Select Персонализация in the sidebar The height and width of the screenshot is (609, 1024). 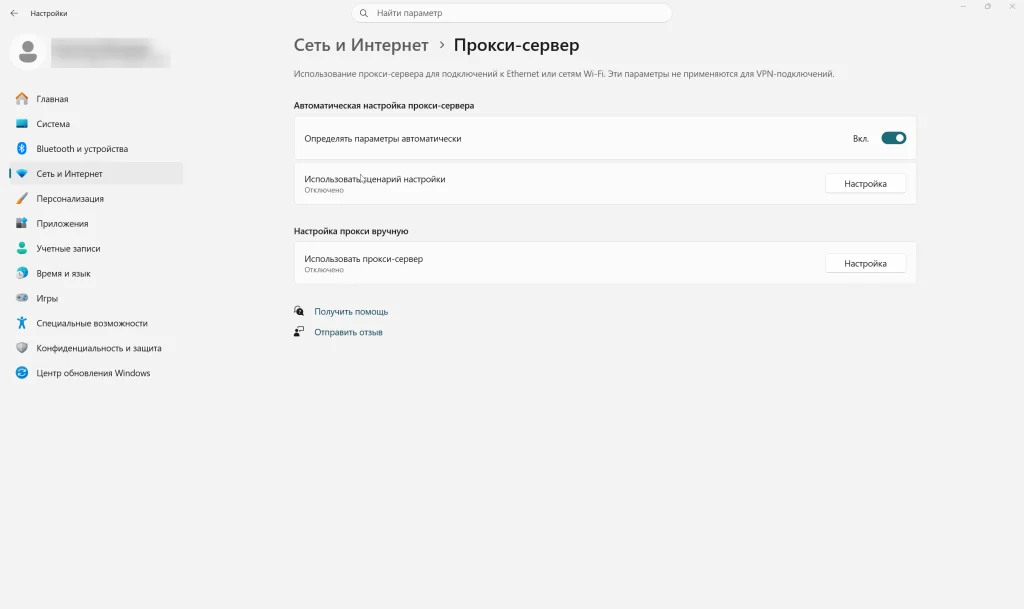coord(95,198)
